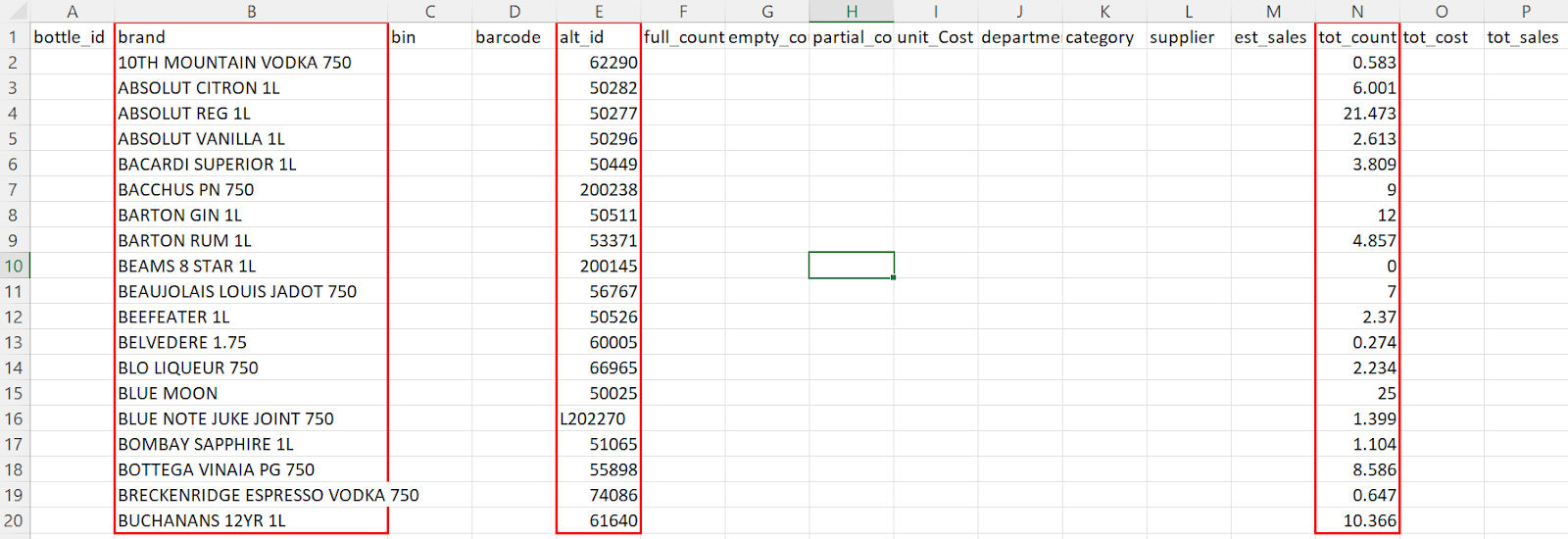Select tot_count cell '1.399'
The image size is (1568, 539).
[1357, 418]
